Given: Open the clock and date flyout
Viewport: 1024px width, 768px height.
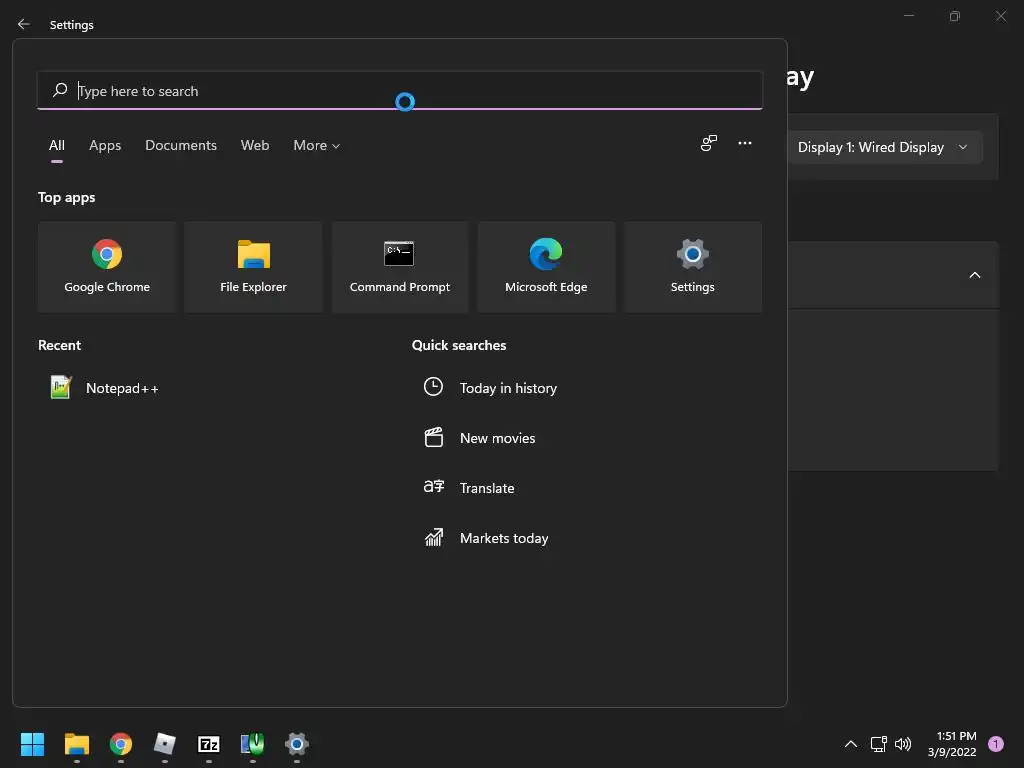Looking at the screenshot, I should pos(952,744).
